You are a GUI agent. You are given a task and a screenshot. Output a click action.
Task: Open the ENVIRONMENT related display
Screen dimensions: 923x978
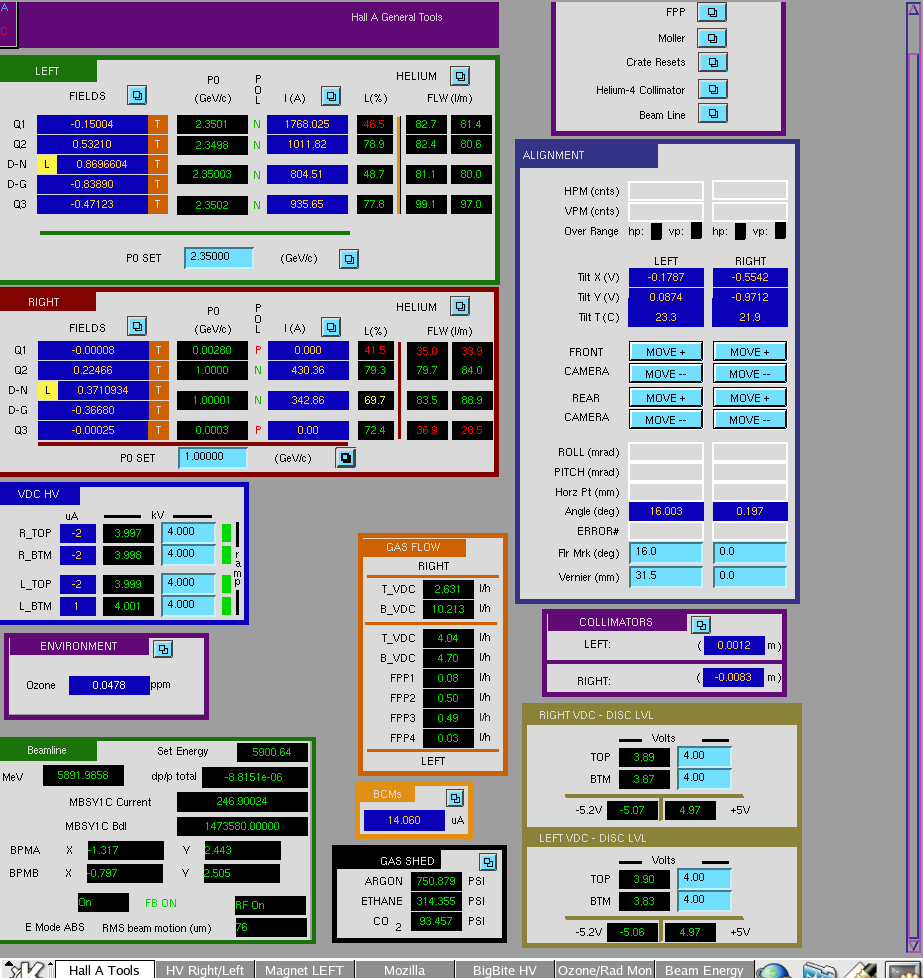tap(163, 649)
